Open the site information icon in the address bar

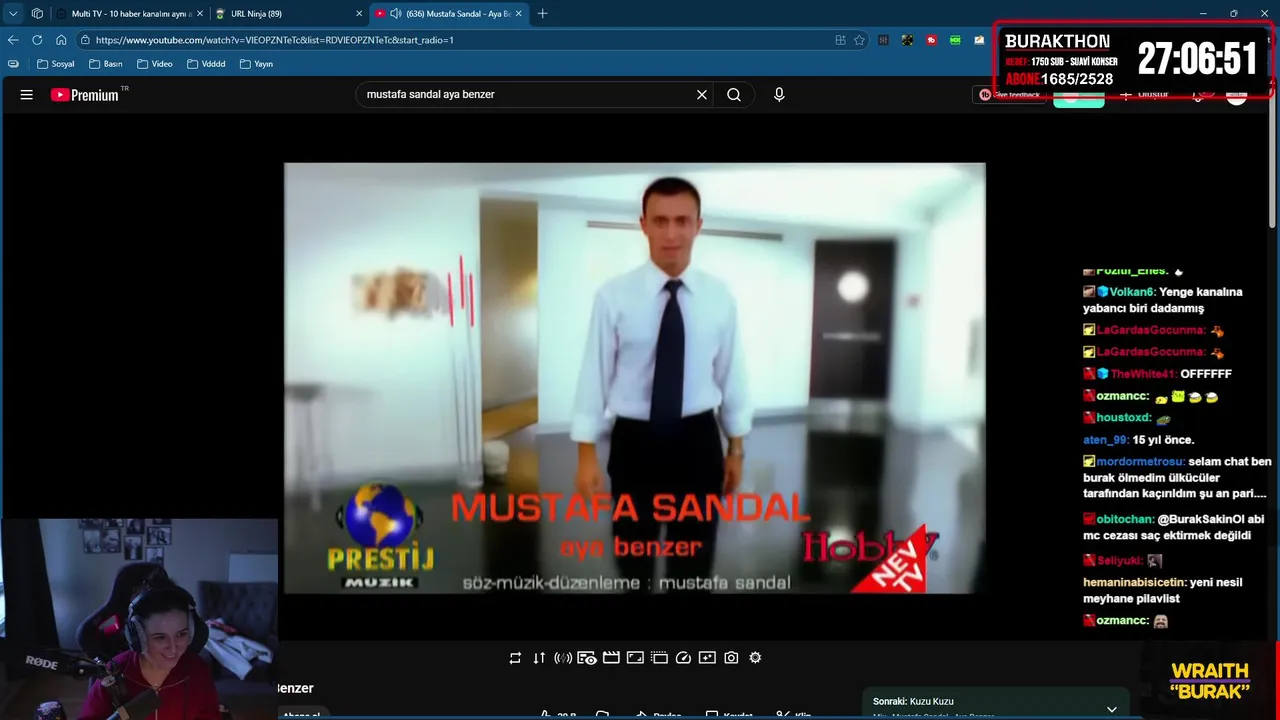[86, 40]
